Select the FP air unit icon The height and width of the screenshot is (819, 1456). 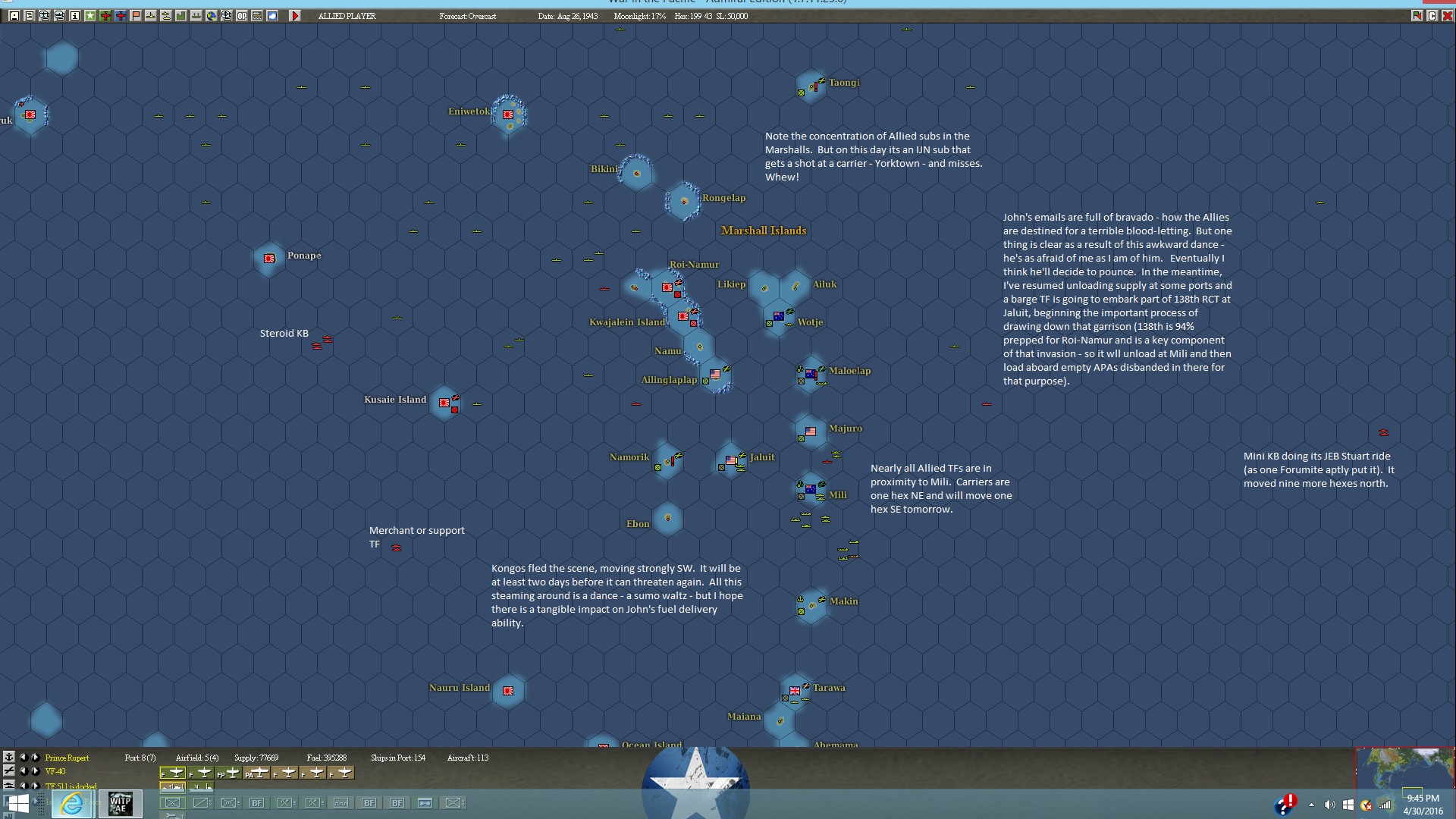[x=228, y=773]
